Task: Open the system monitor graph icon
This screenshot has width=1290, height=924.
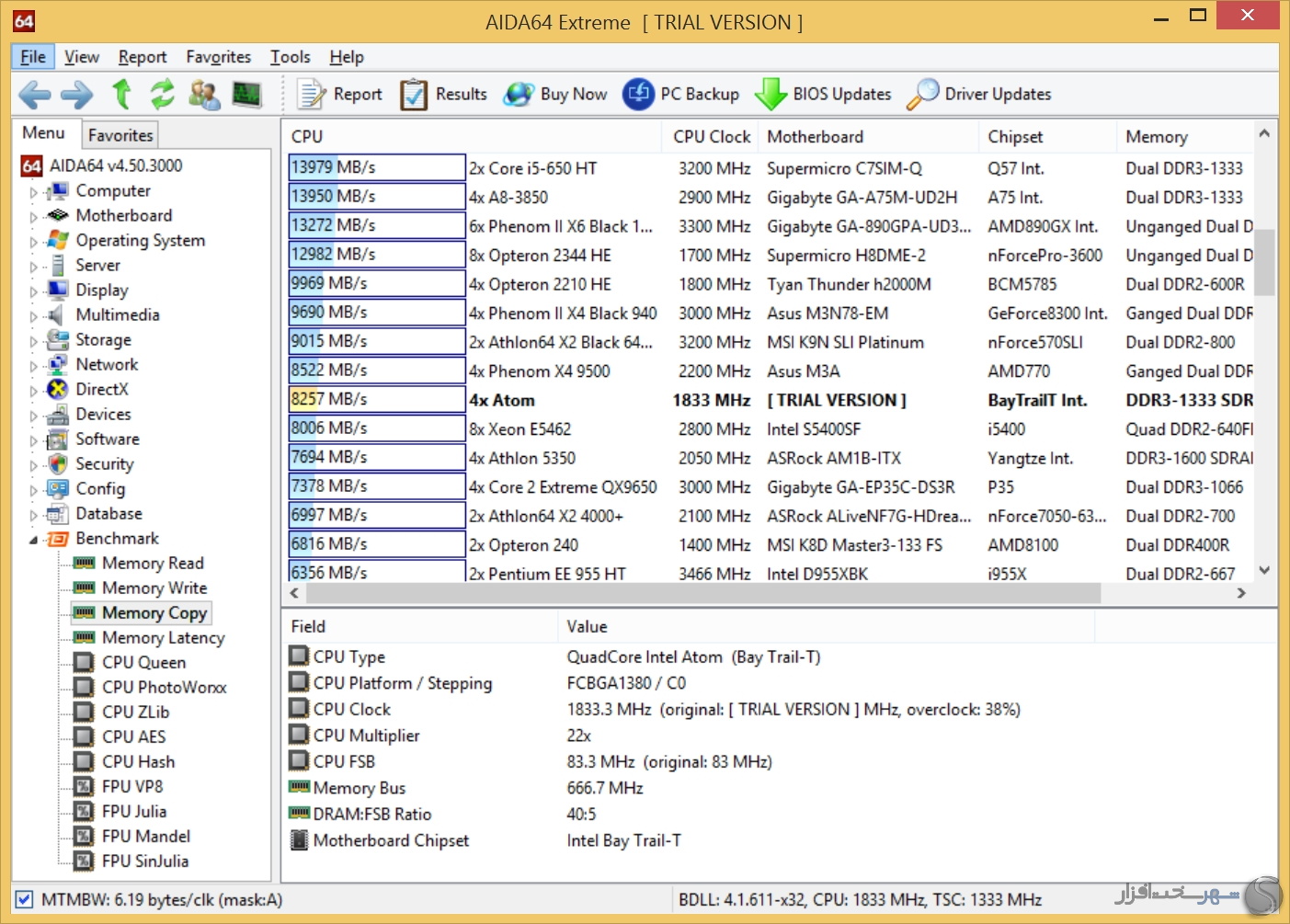Action: 246,94
